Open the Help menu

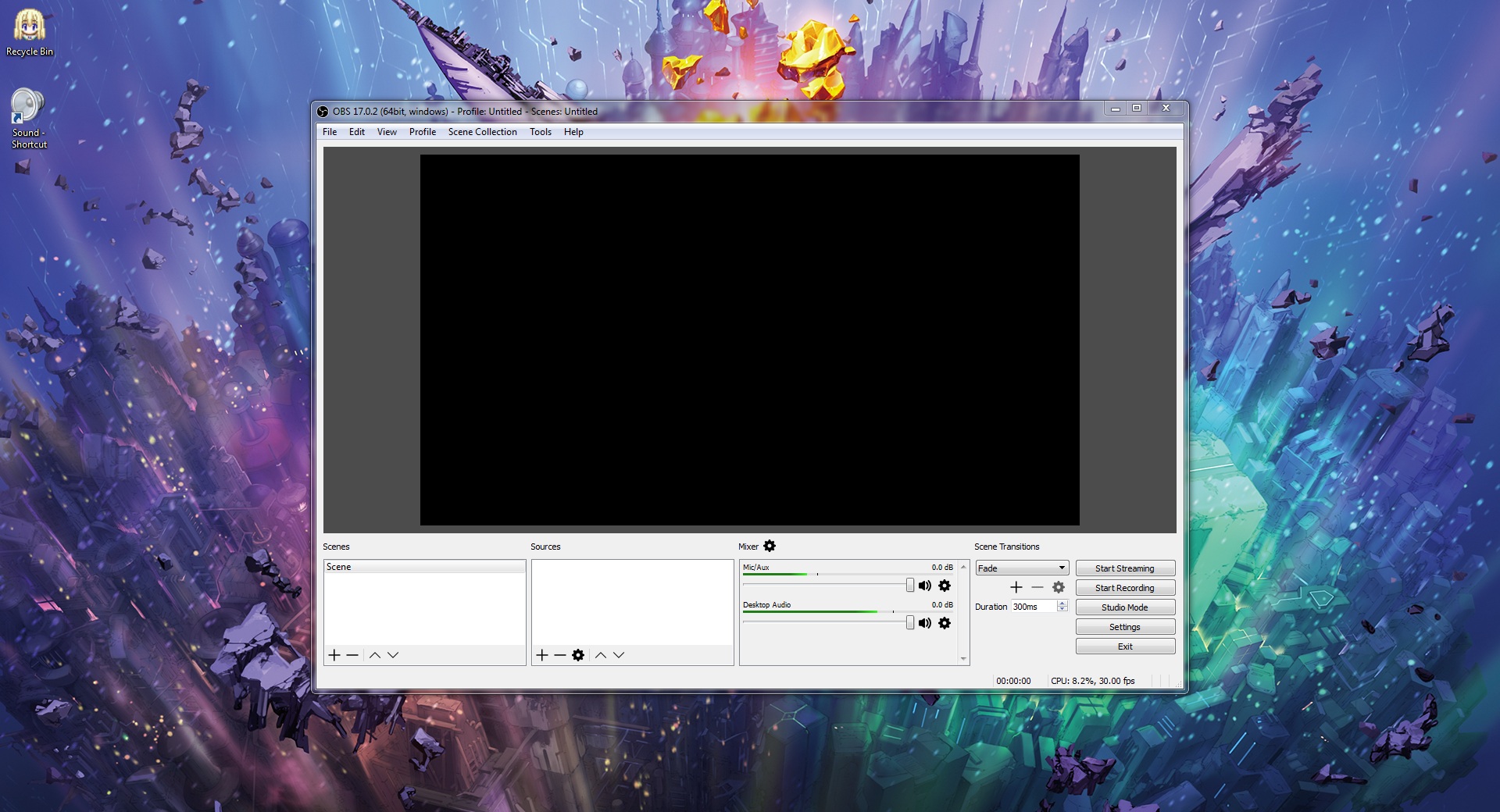(x=573, y=132)
